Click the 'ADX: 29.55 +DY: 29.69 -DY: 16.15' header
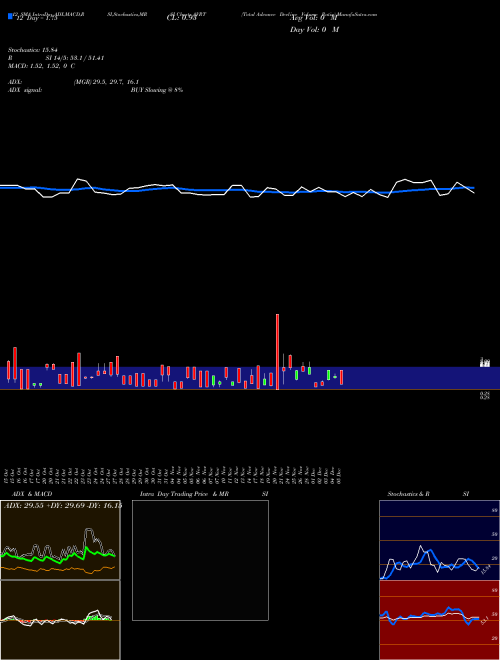The height and width of the screenshot is (660, 500). pyautogui.click(x=63, y=505)
